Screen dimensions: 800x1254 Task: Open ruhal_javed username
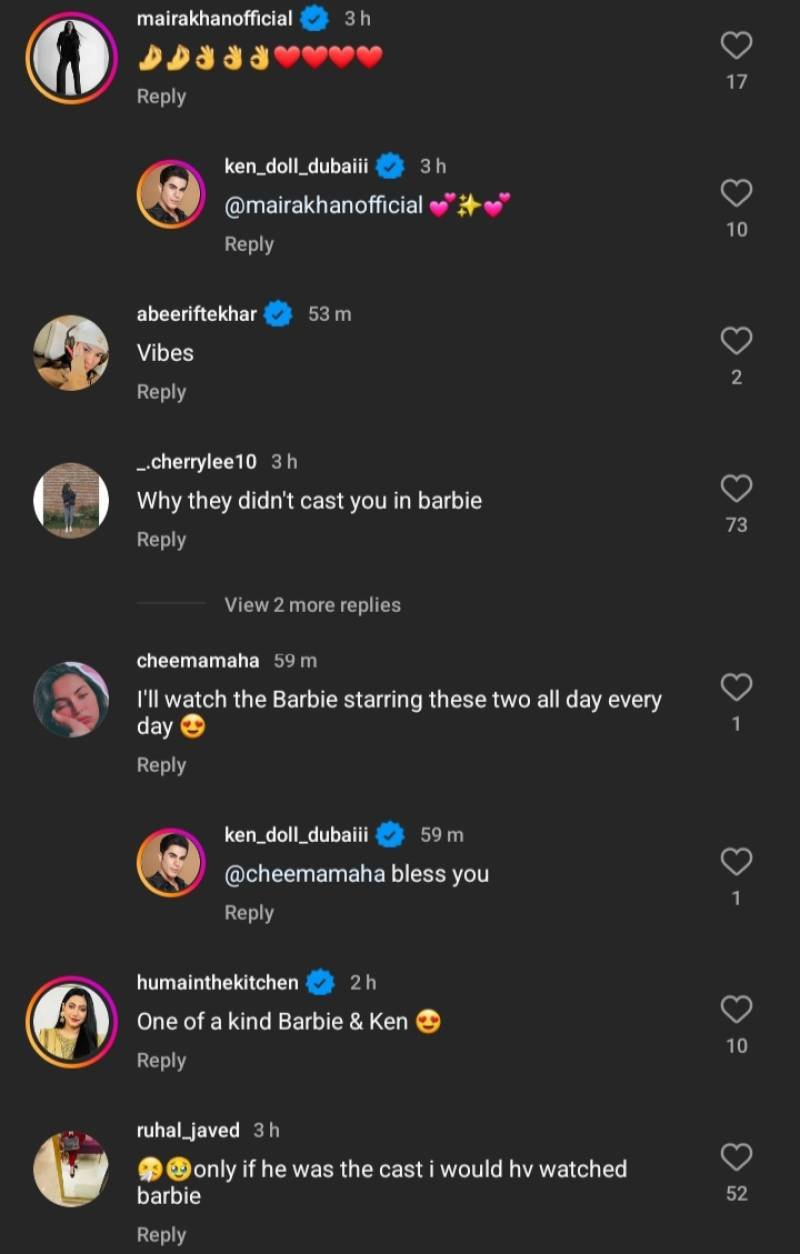188,1130
